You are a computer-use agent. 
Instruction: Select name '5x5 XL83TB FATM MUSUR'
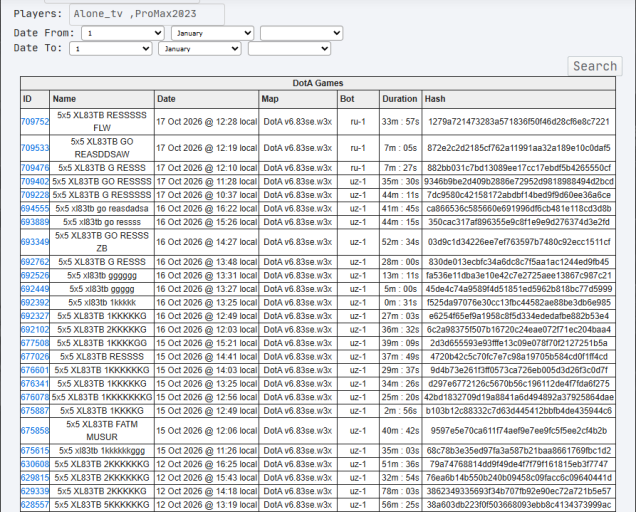pyautogui.click(x=102, y=431)
